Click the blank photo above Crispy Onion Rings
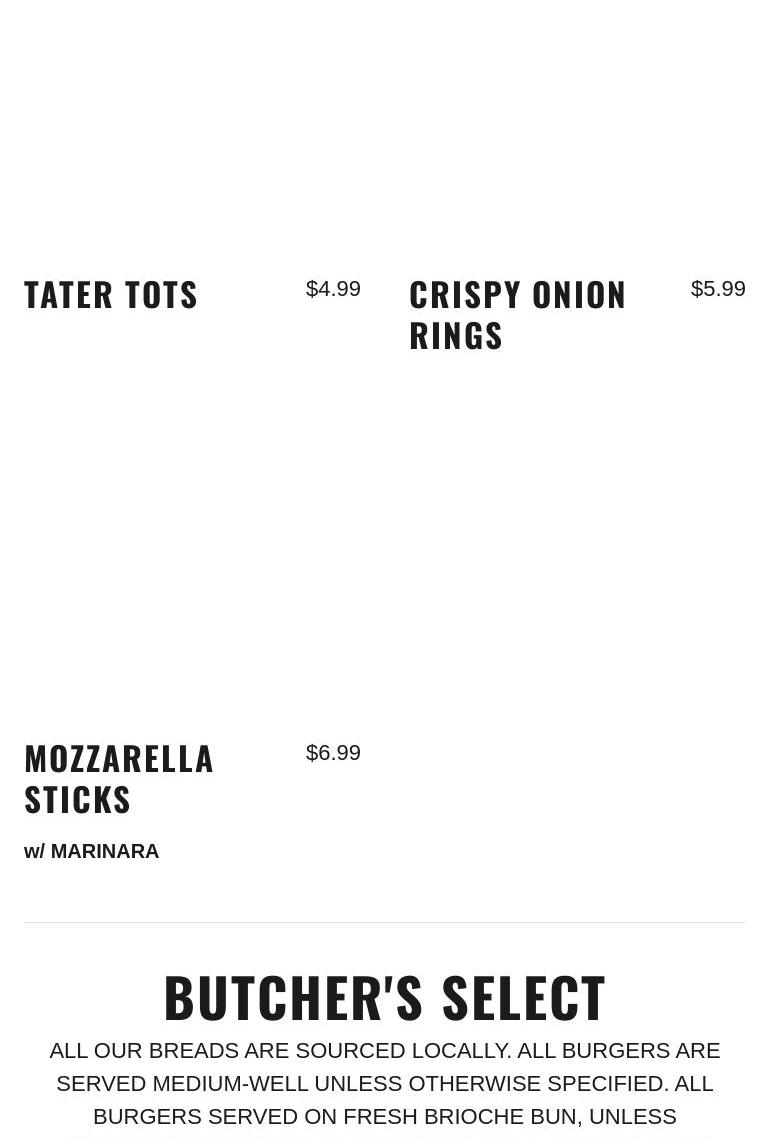Image resolution: width=770 pixels, height=1139 pixels. click(x=577, y=130)
